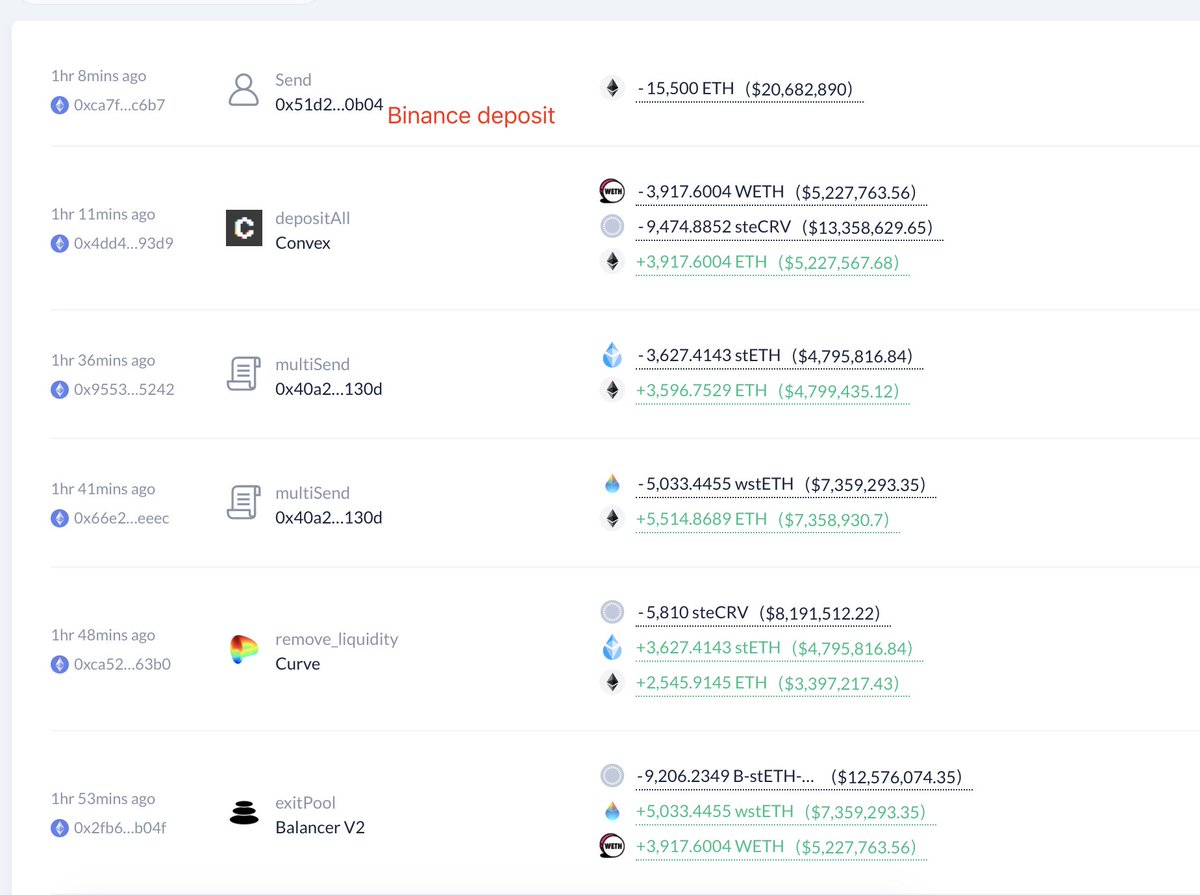Viewport: 1200px width, 895px height.
Task: Click the WETH token icon beside -3,917.6004 WETH
Action: tap(612, 191)
